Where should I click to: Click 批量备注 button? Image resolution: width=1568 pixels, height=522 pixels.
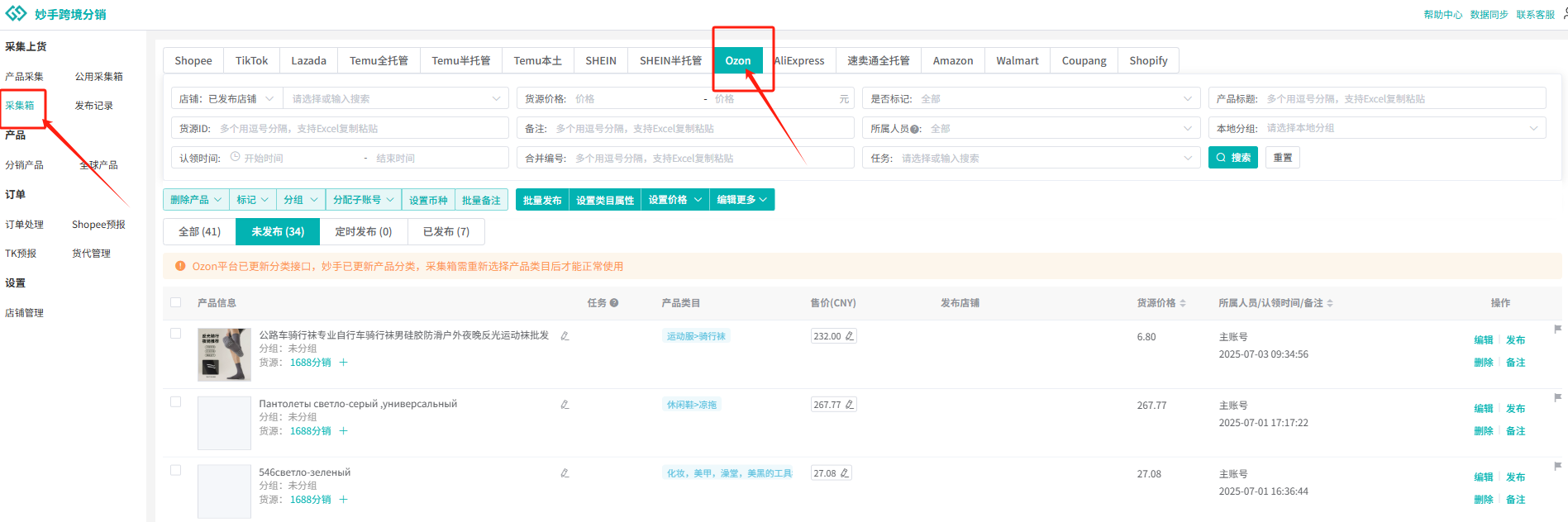[x=481, y=200]
